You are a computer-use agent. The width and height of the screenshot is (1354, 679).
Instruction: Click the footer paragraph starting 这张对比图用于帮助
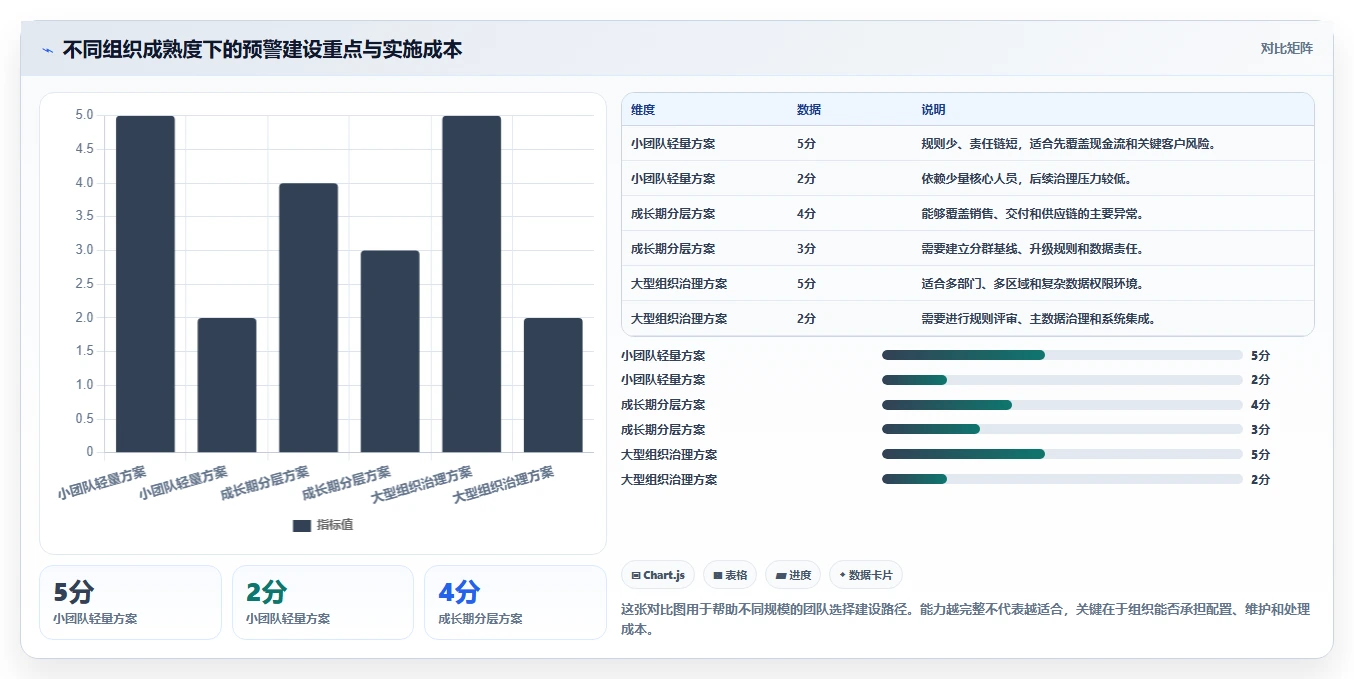(966, 619)
